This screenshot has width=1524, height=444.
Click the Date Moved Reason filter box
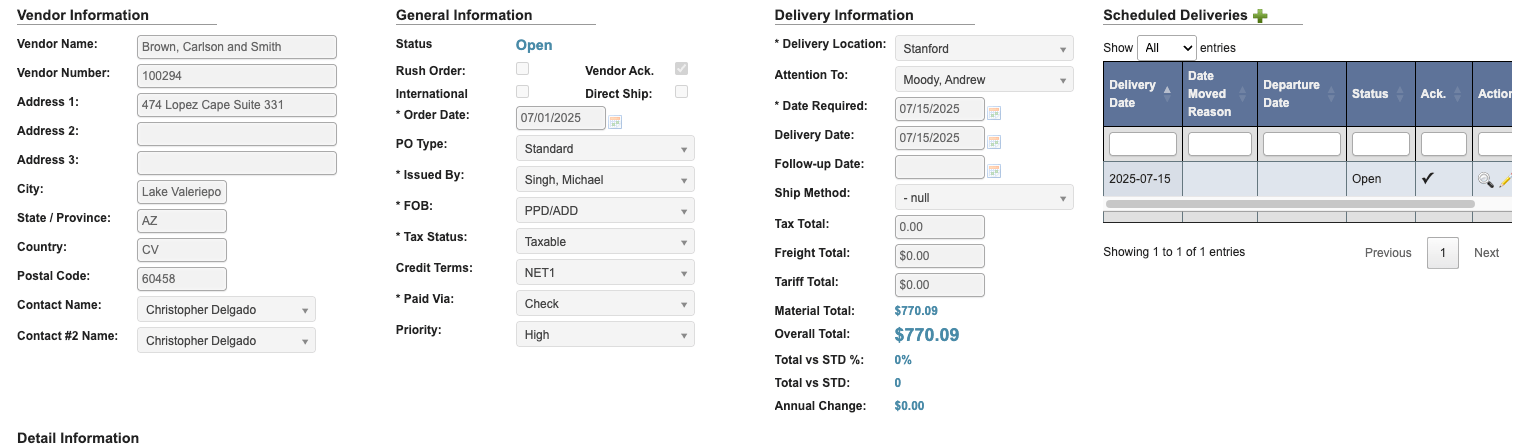1220,144
